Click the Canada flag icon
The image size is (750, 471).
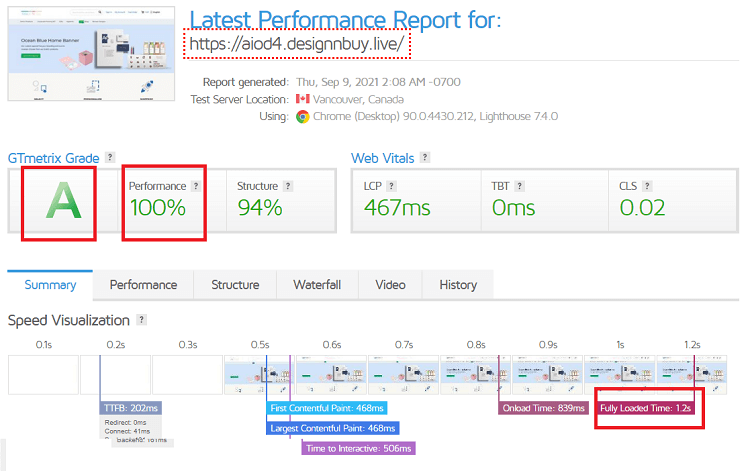click(302, 99)
